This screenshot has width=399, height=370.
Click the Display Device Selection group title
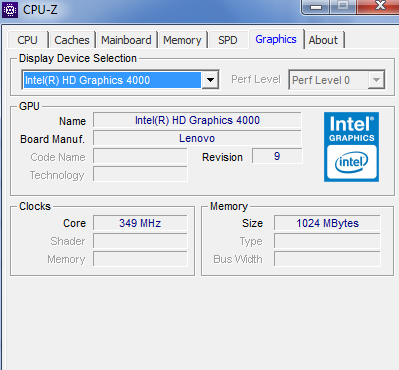[78, 58]
